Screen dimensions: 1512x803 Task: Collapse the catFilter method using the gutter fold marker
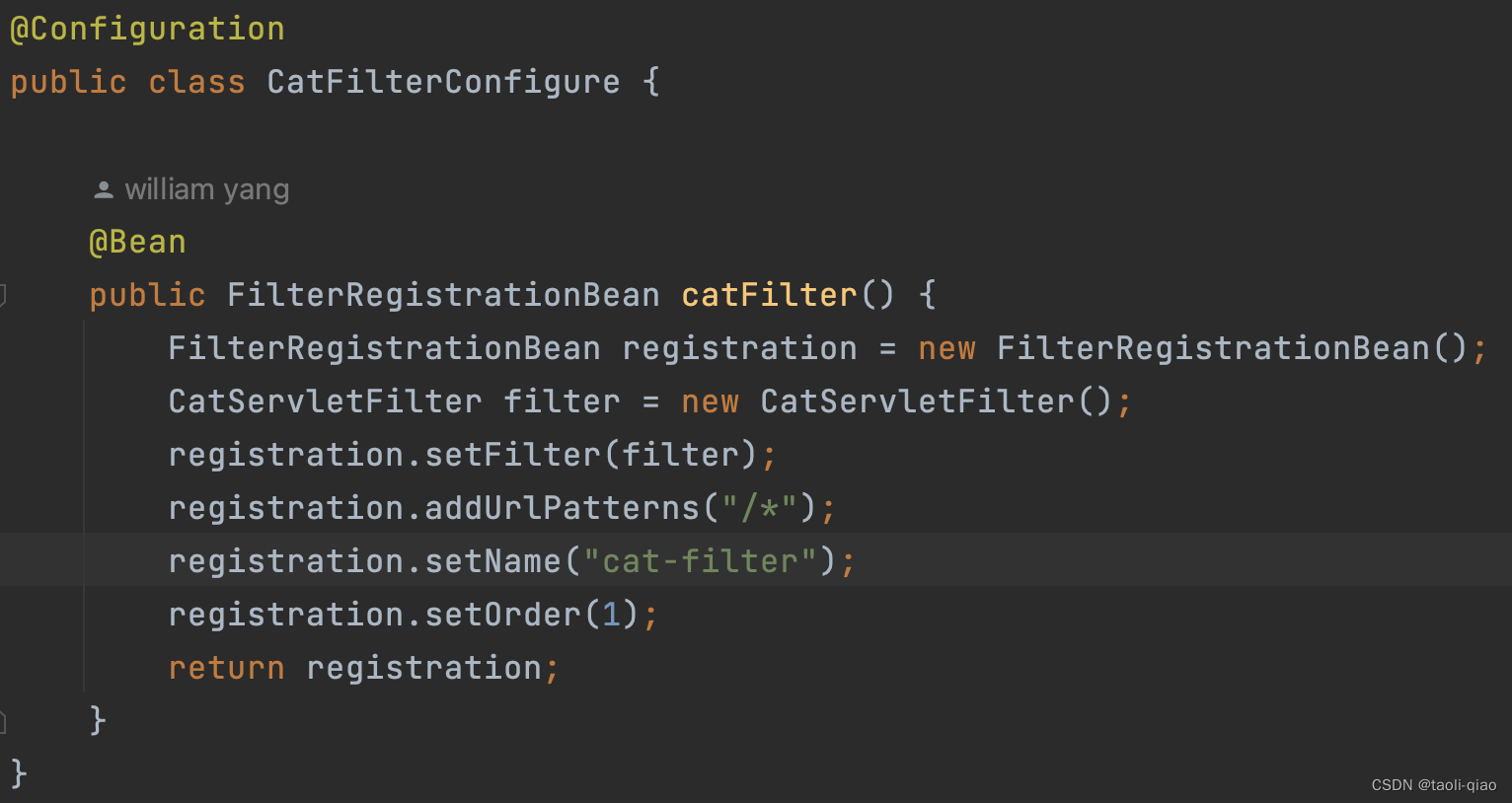(x=3, y=294)
